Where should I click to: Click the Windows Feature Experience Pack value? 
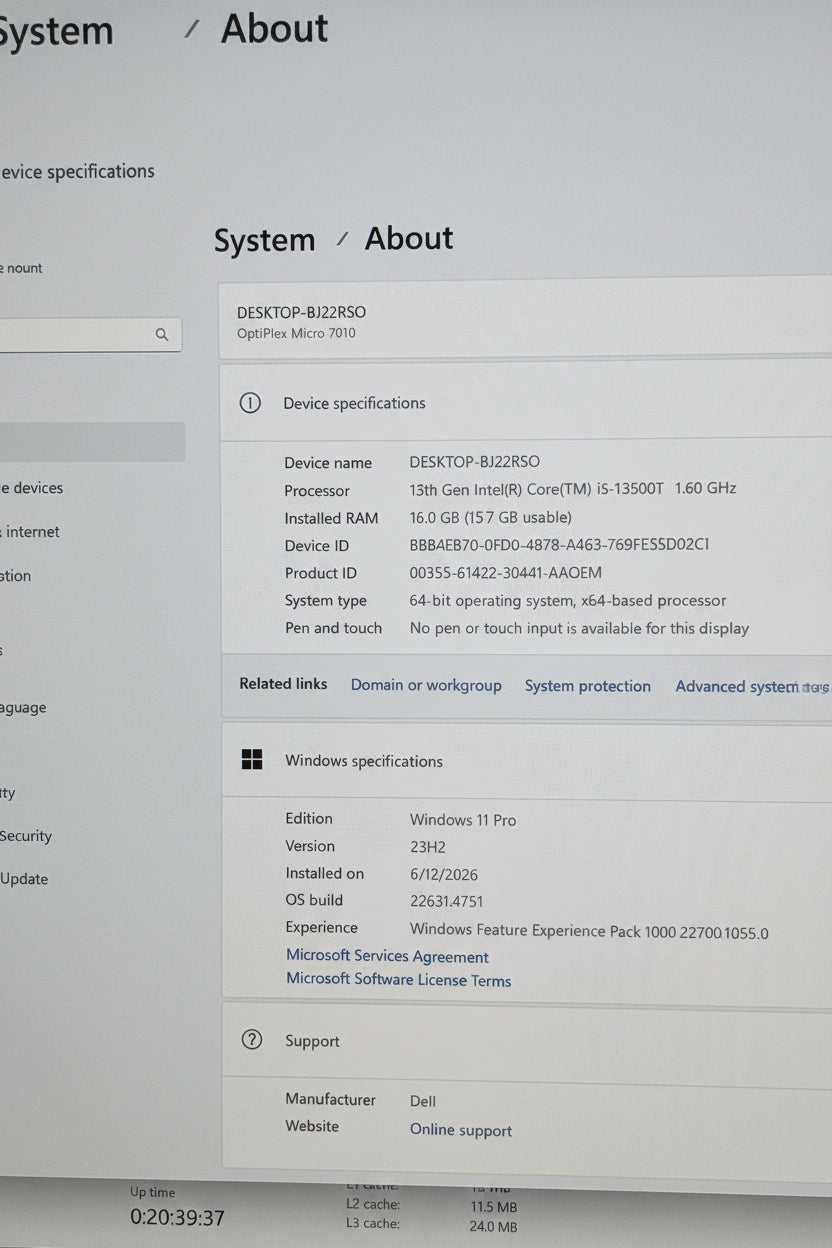589,932
